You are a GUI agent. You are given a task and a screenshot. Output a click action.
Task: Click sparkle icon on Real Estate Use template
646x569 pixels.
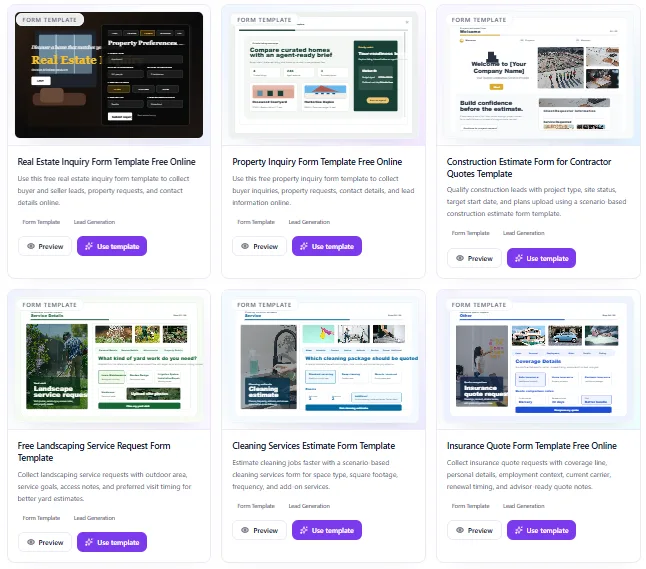(x=89, y=246)
